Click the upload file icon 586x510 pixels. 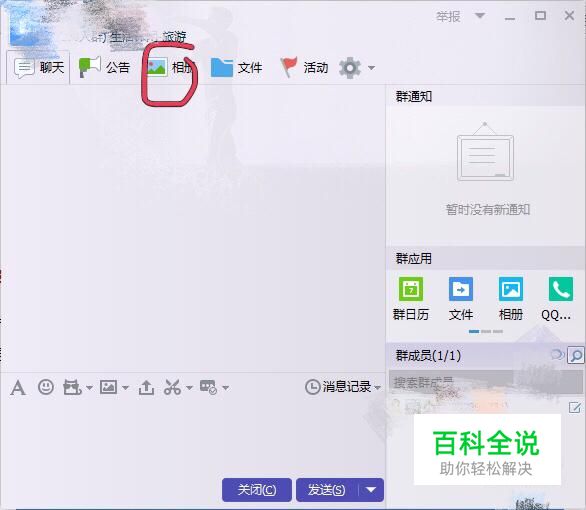point(146,387)
